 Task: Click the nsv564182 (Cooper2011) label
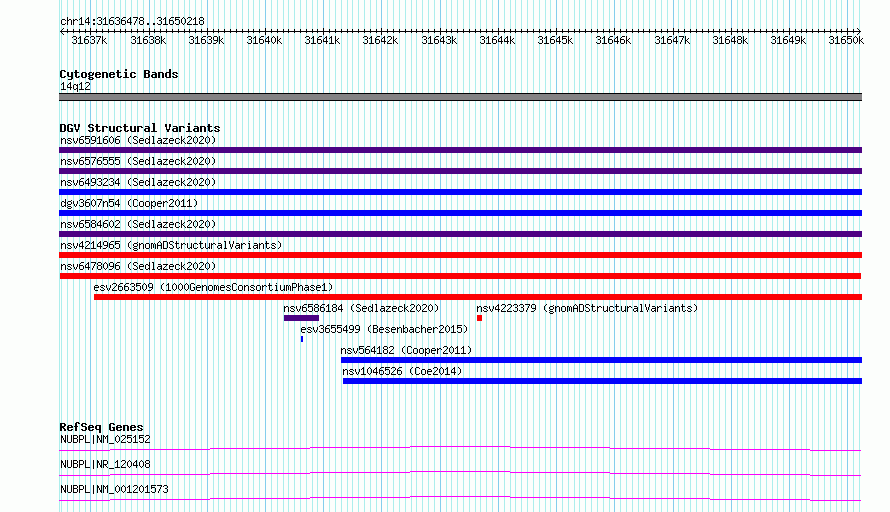coord(406,350)
